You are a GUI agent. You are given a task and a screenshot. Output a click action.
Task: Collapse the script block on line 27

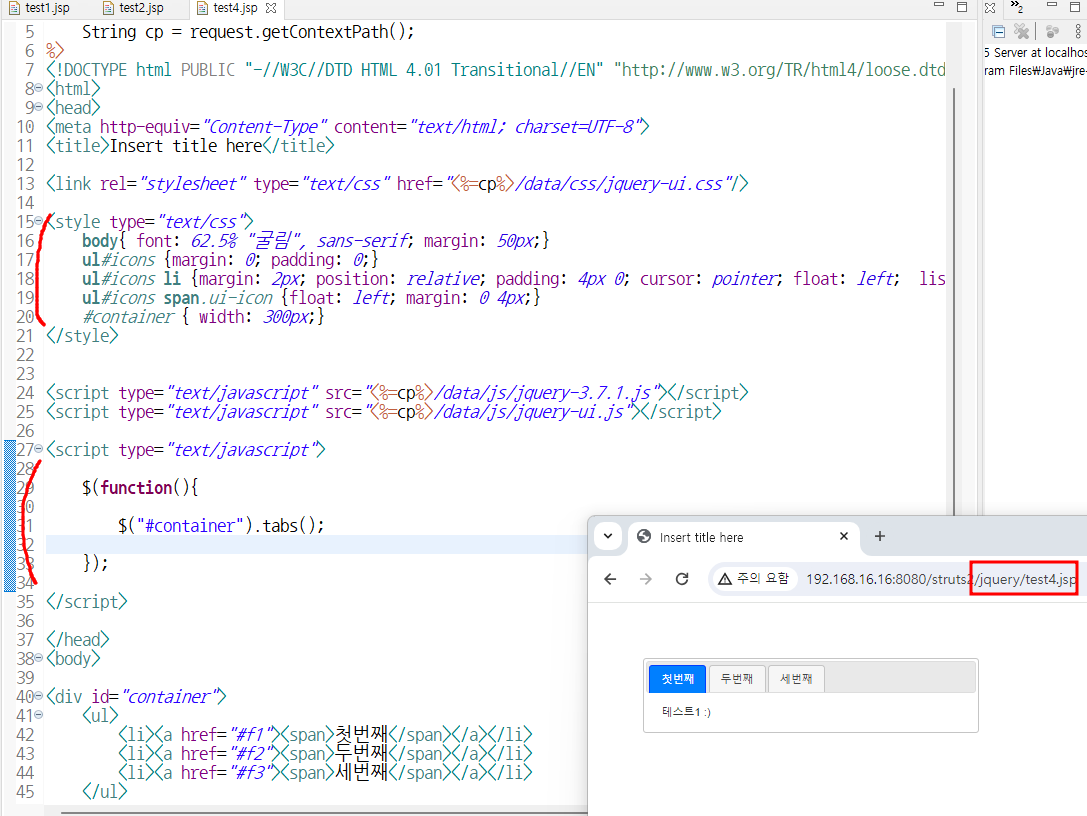pyautogui.click(x=39, y=449)
